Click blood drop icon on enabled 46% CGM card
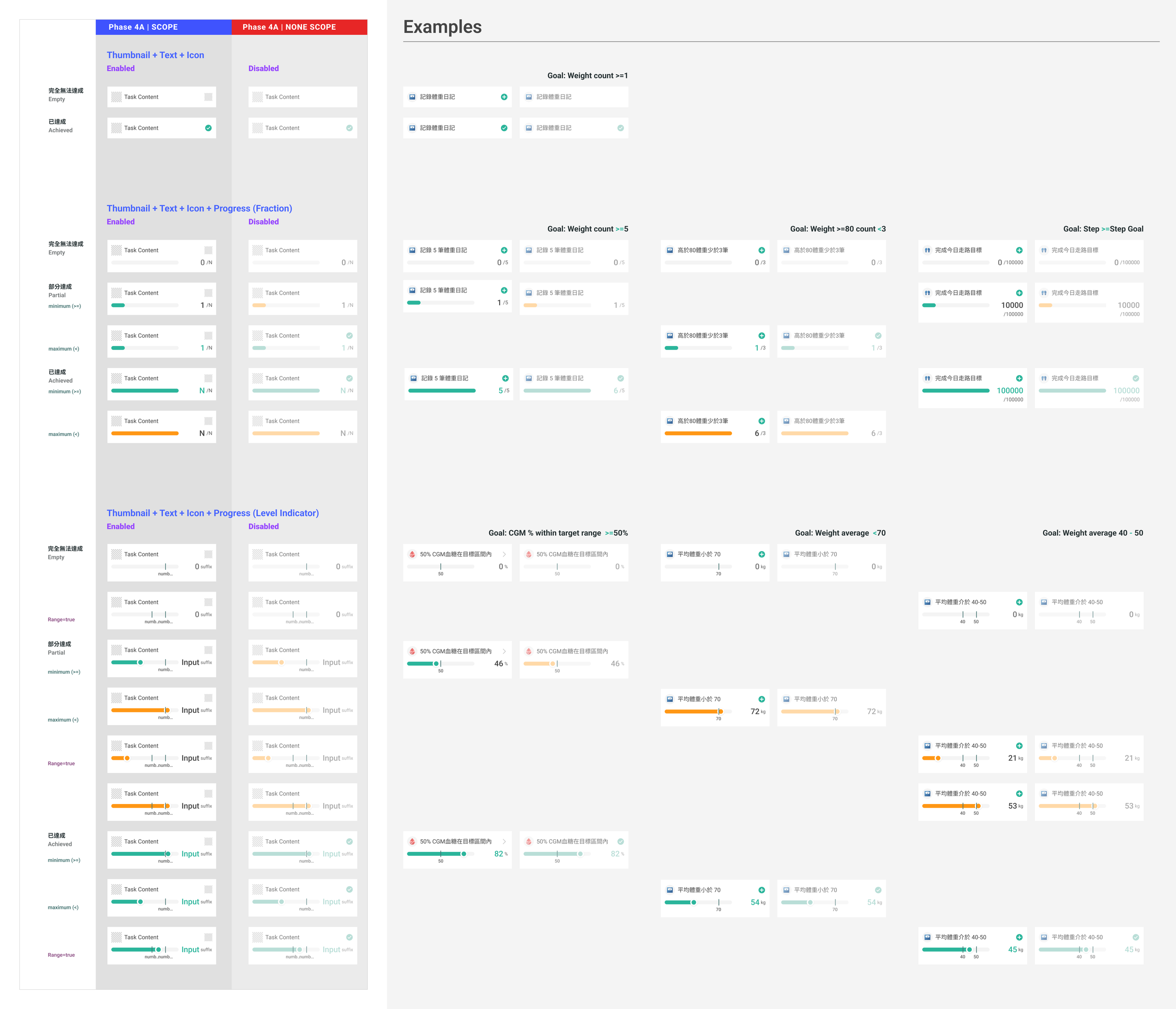 click(412, 651)
